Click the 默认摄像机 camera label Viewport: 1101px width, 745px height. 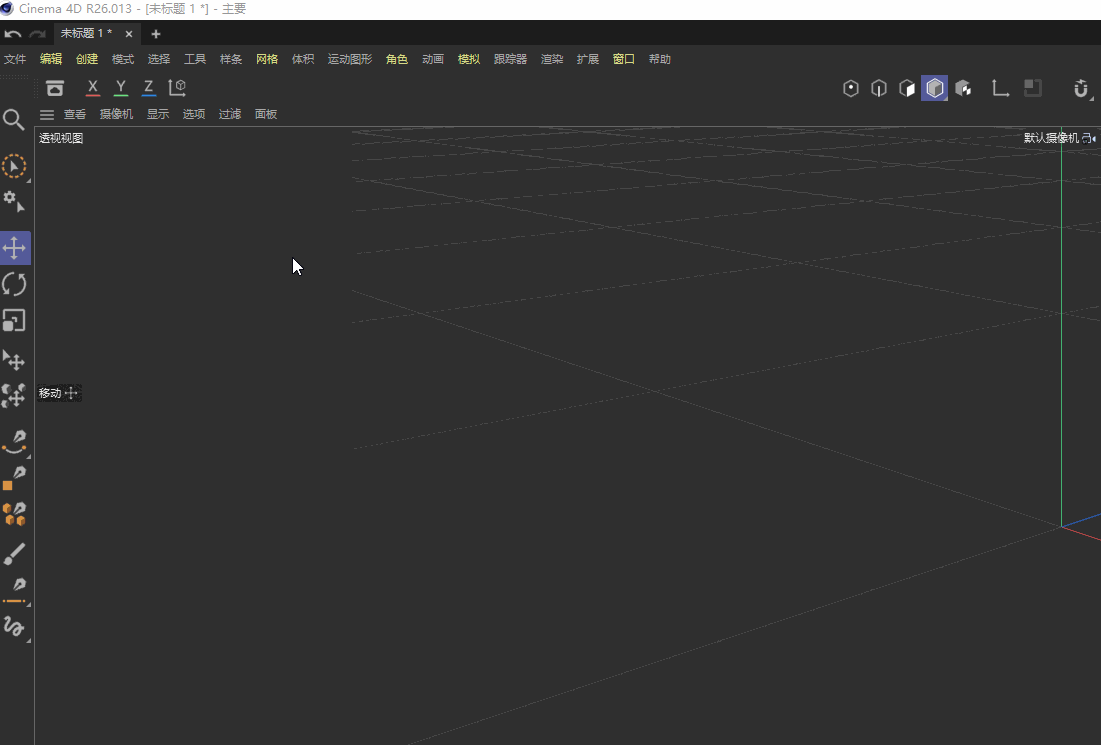coord(1051,138)
